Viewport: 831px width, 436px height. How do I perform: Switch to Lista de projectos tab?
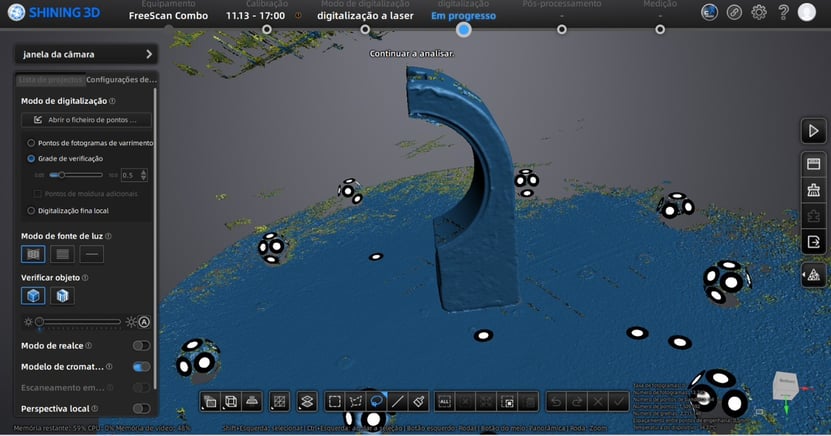coord(51,80)
